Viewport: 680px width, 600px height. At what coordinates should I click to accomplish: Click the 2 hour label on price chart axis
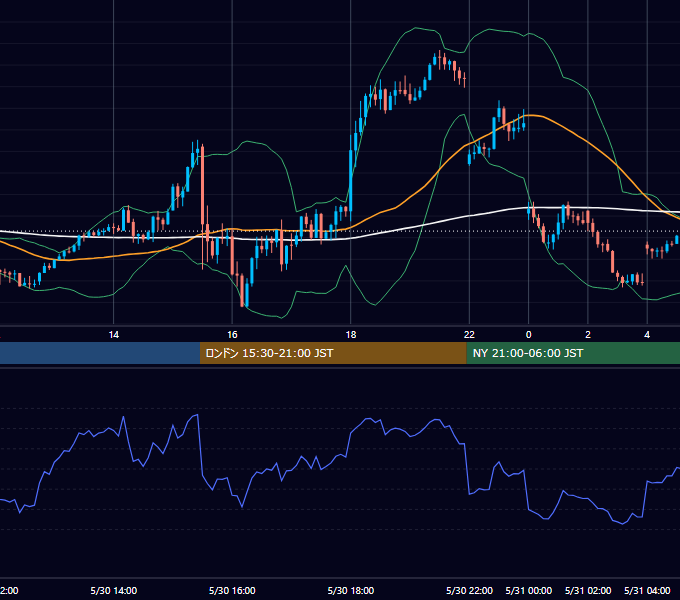(x=588, y=335)
